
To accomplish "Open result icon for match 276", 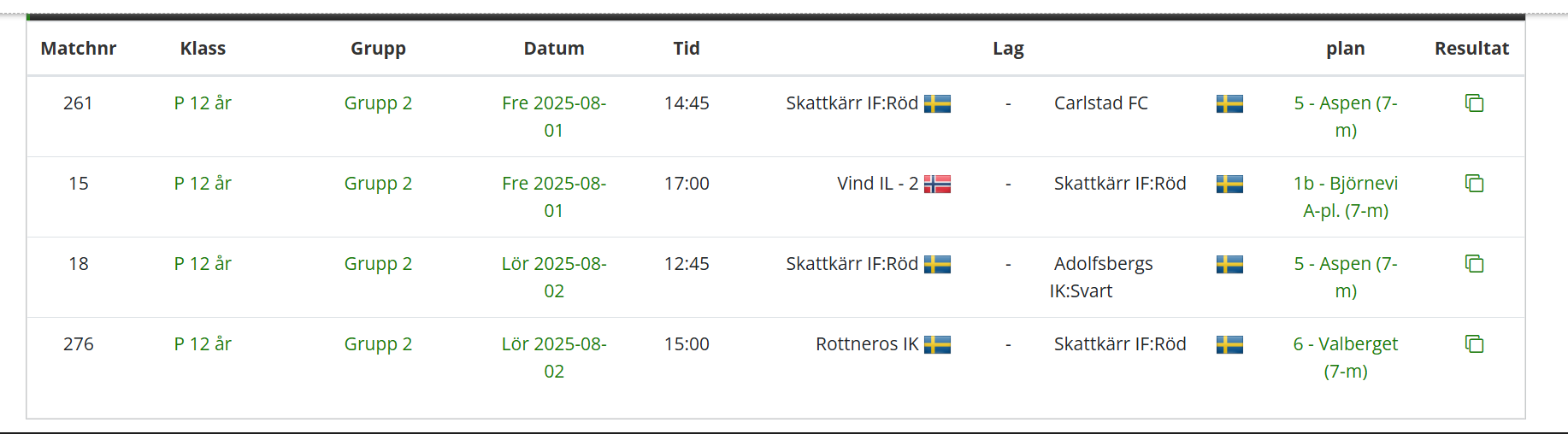I will [1474, 344].
